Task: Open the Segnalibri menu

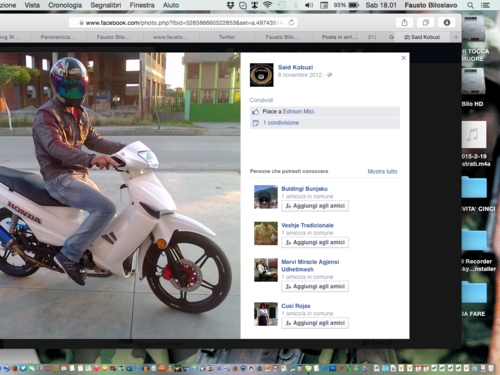Action: 106,5
